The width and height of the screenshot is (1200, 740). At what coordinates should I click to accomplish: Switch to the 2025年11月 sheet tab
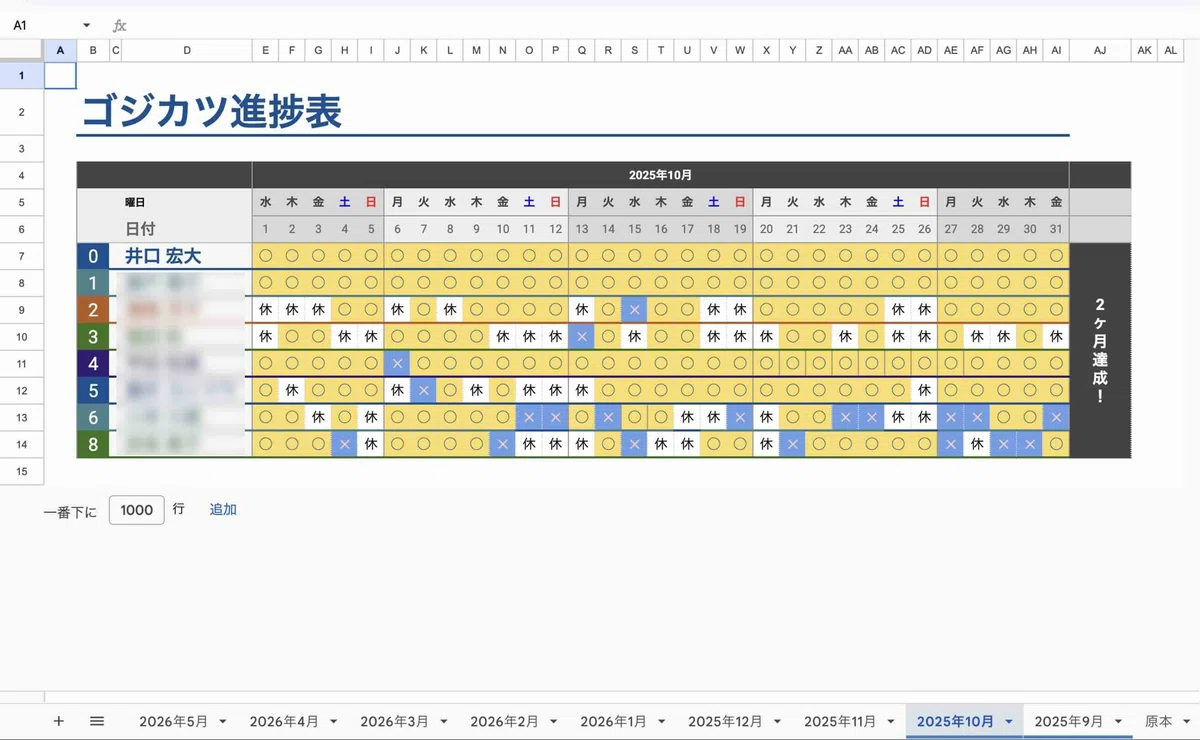840,721
